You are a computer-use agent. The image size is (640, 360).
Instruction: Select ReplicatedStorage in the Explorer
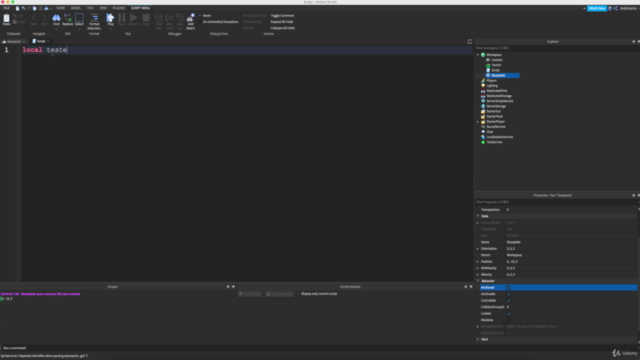tap(499, 96)
